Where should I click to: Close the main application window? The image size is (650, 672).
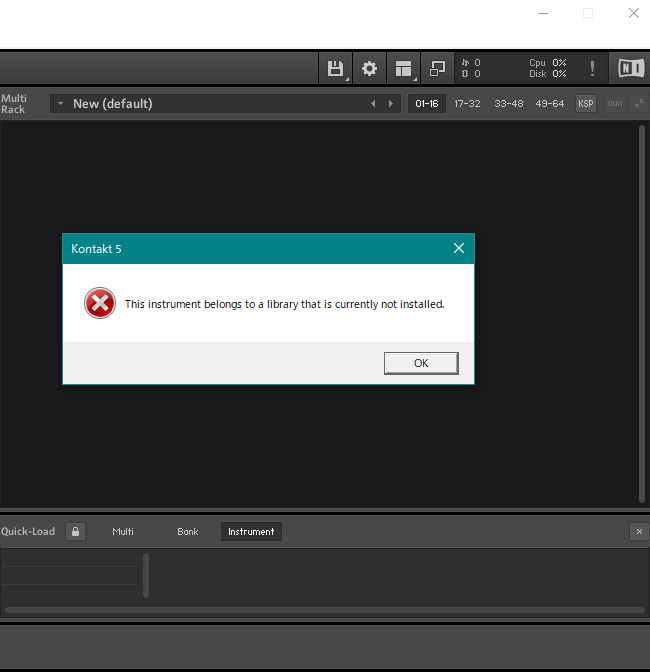click(x=634, y=13)
